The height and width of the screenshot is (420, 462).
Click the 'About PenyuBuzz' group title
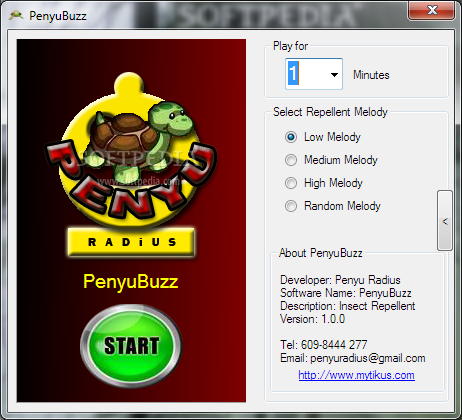[321, 253]
